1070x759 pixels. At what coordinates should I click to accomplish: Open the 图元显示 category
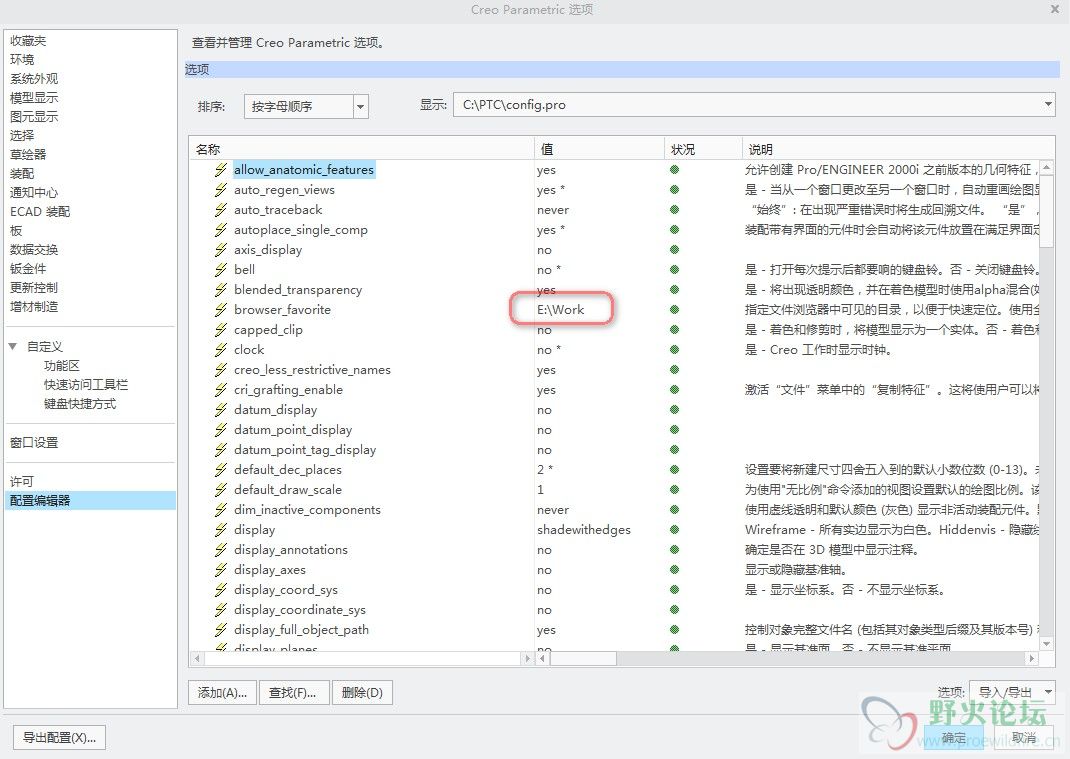click(34, 117)
